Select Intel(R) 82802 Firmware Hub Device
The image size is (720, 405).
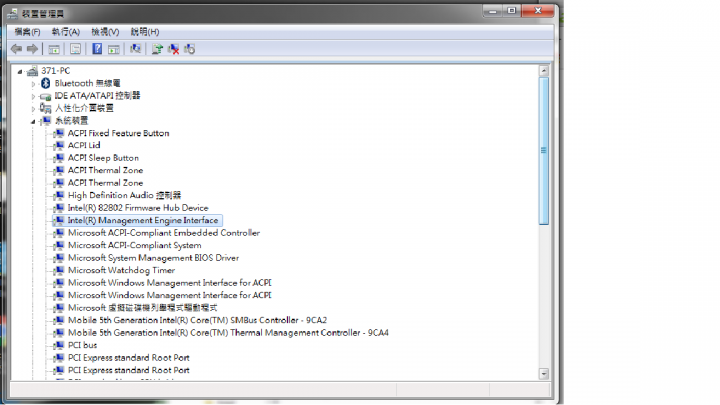pyautogui.click(x=138, y=208)
